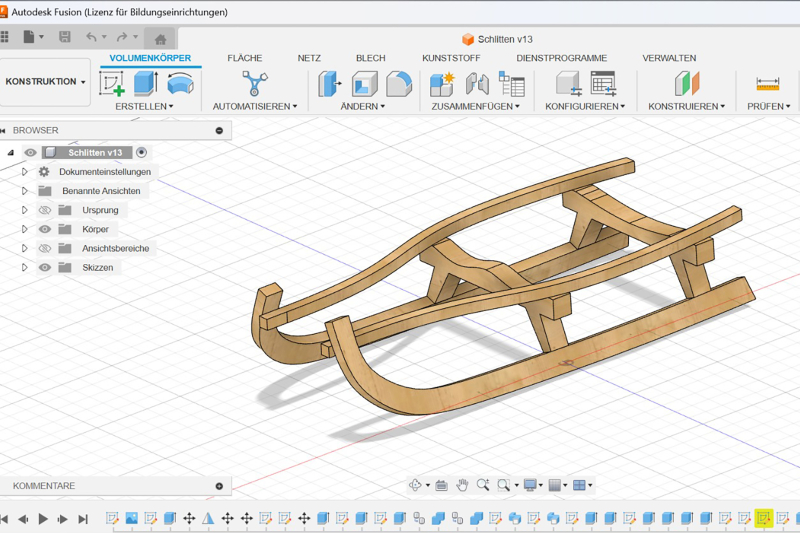Open Display Settings monitor icon
Screen dimensions: 800x533
coord(530,485)
